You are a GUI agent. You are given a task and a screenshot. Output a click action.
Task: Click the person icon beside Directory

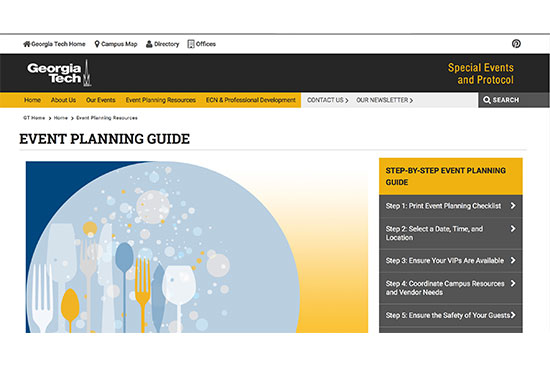(149, 44)
